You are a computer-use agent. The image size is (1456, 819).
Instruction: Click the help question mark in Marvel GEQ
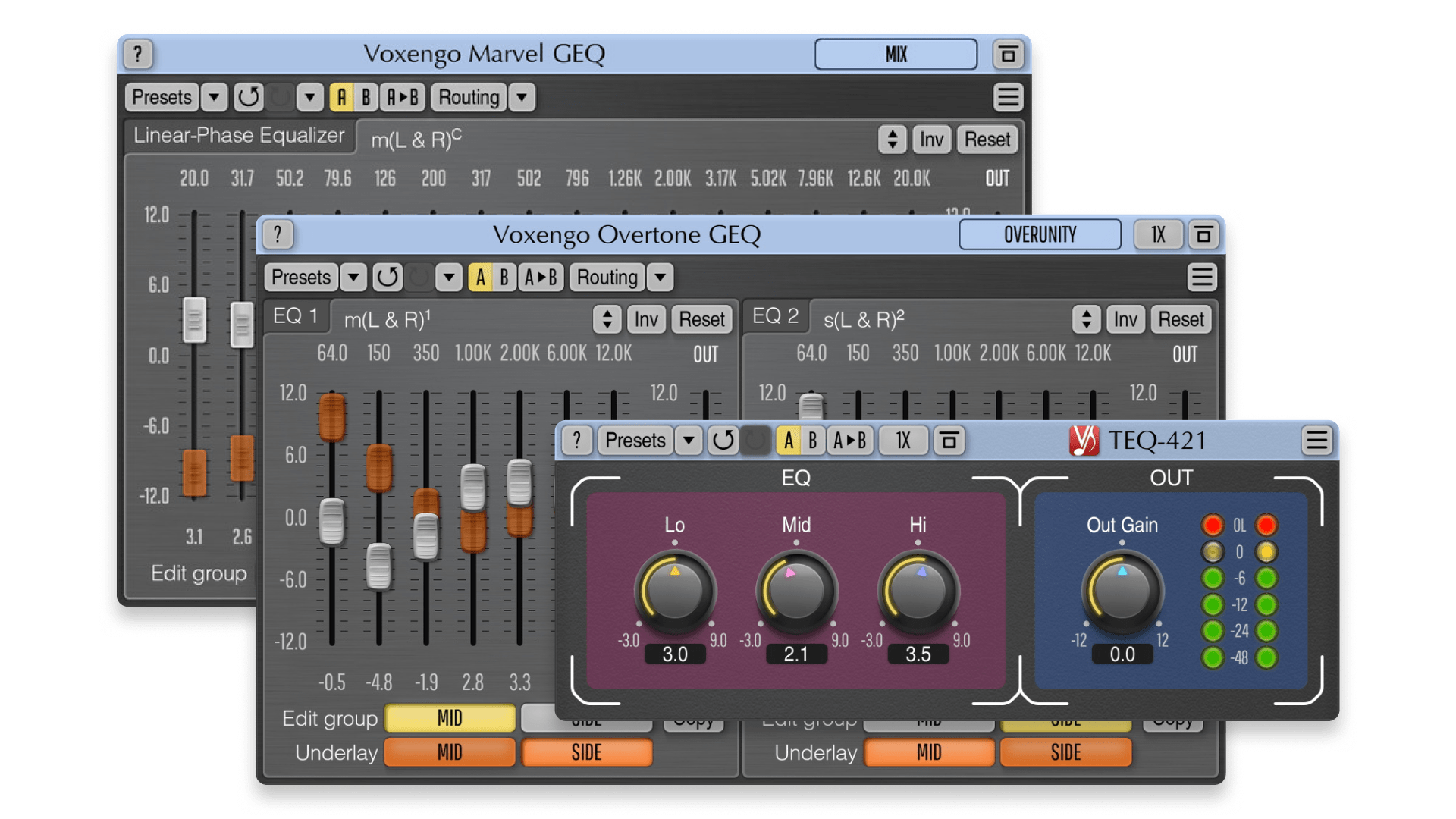coord(137,54)
